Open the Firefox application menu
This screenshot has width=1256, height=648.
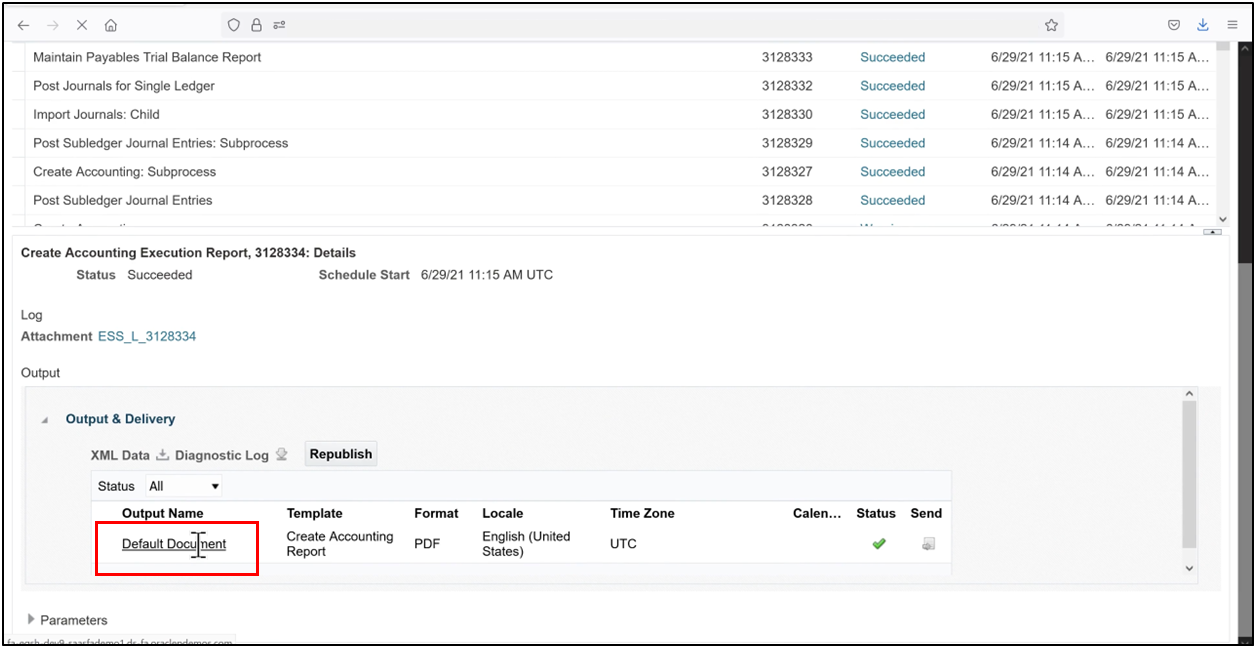click(1232, 25)
